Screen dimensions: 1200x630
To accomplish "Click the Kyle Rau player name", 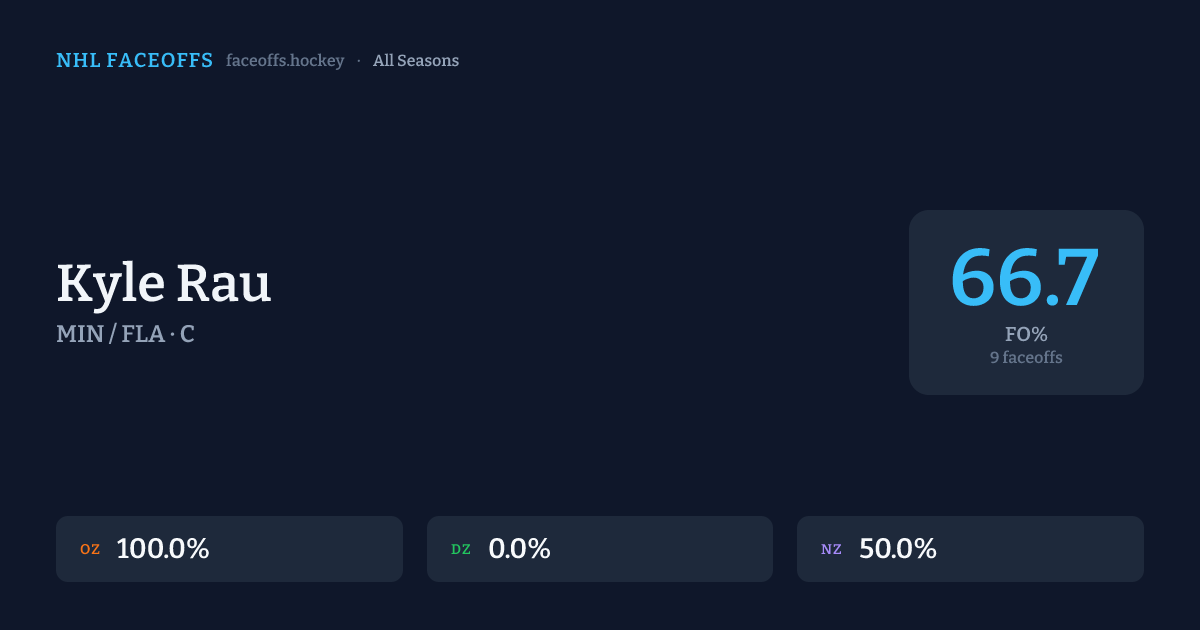I will pyautogui.click(x=164, y=283).
